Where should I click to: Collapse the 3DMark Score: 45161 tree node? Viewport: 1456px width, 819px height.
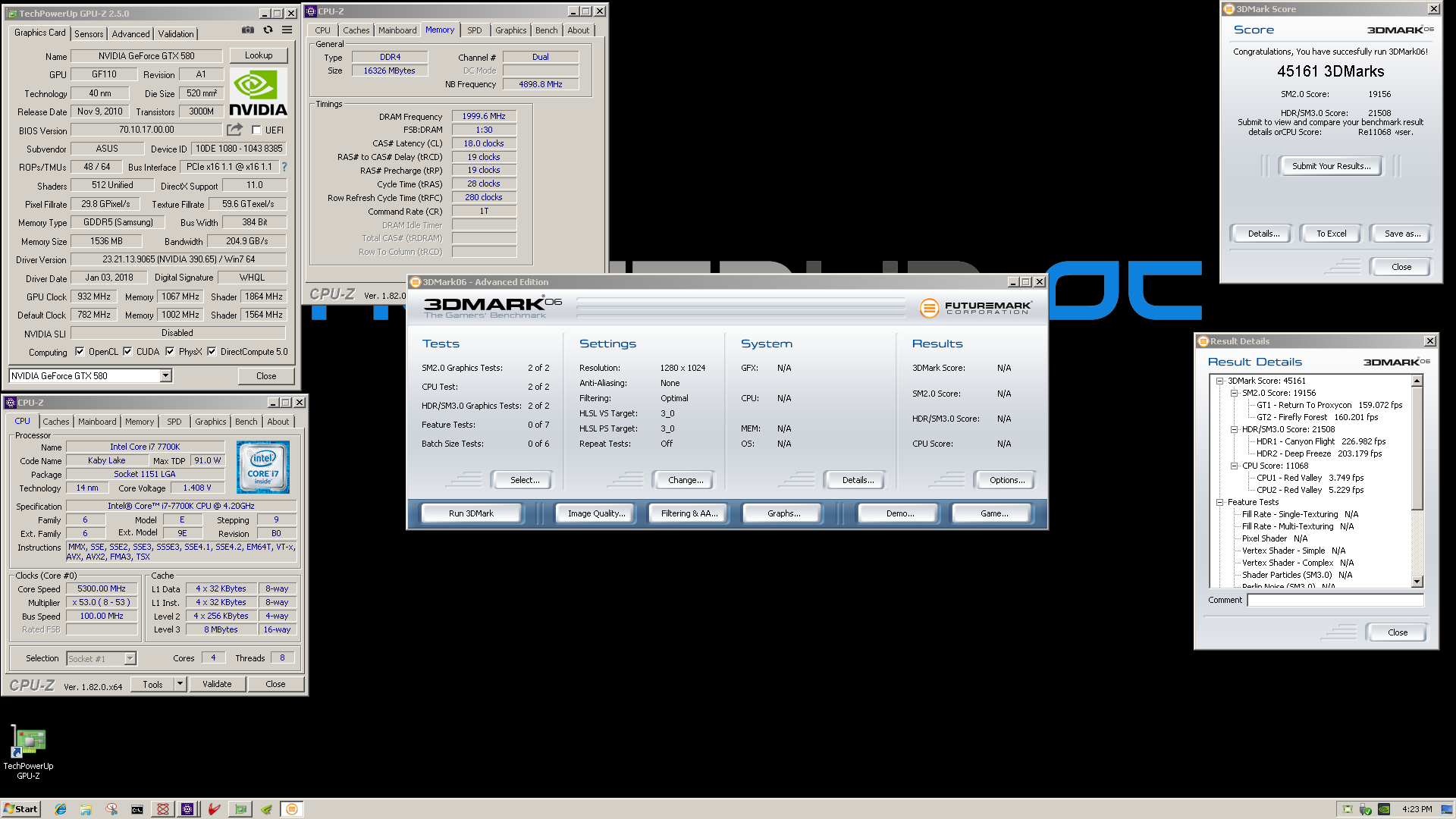(x=1219, y=381)
